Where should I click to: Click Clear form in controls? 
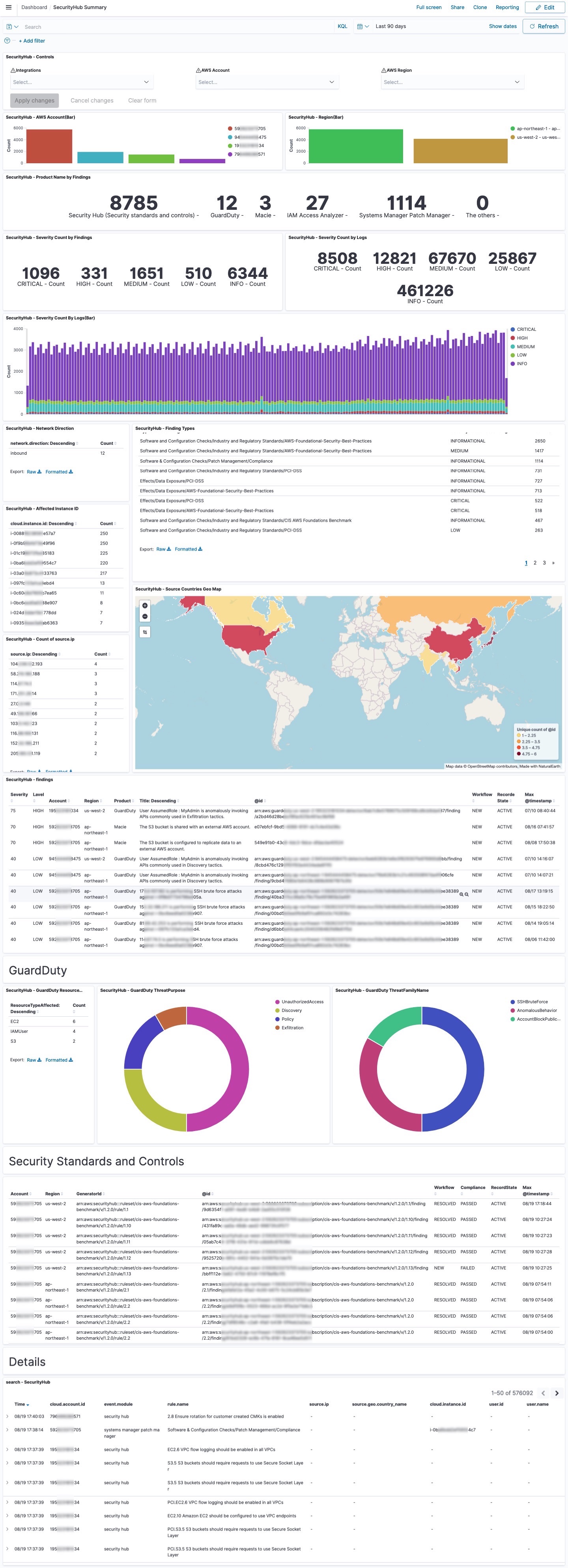click(x=142, y=101)
